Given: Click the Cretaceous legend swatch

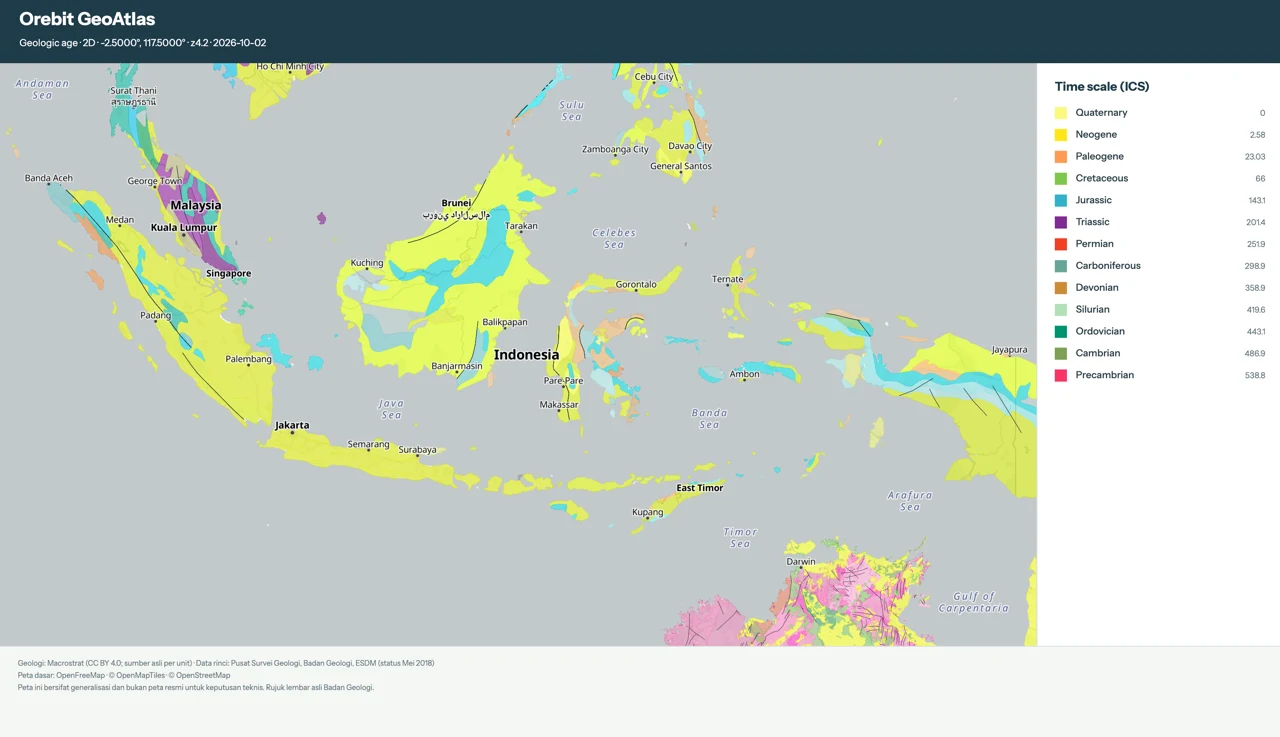Looking at the screenshot, I should click(x=1061, y=179).
